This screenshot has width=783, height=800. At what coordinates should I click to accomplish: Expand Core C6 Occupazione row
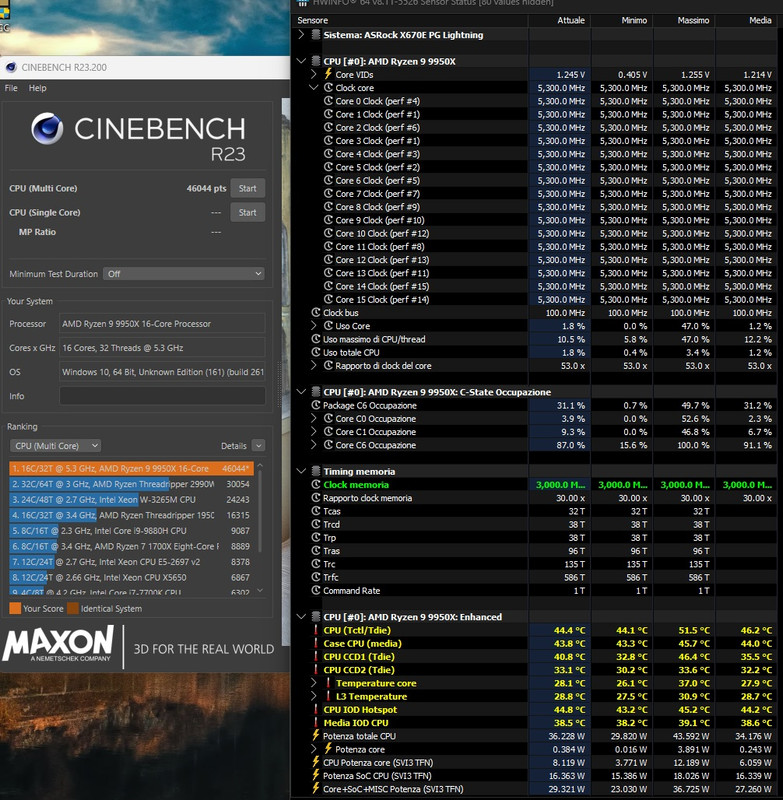coord(314,445)
